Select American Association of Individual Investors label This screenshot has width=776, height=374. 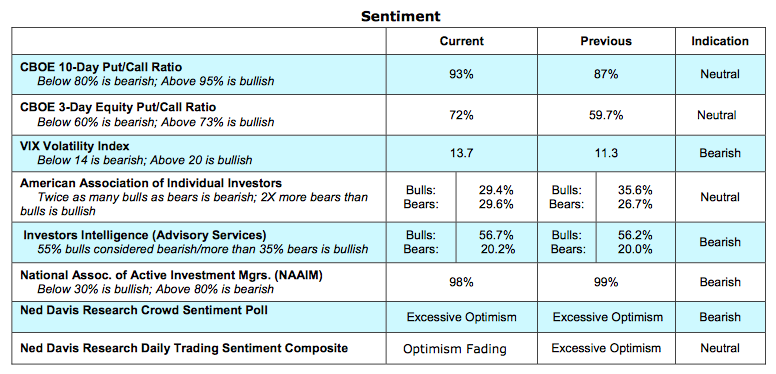point(151,183)
